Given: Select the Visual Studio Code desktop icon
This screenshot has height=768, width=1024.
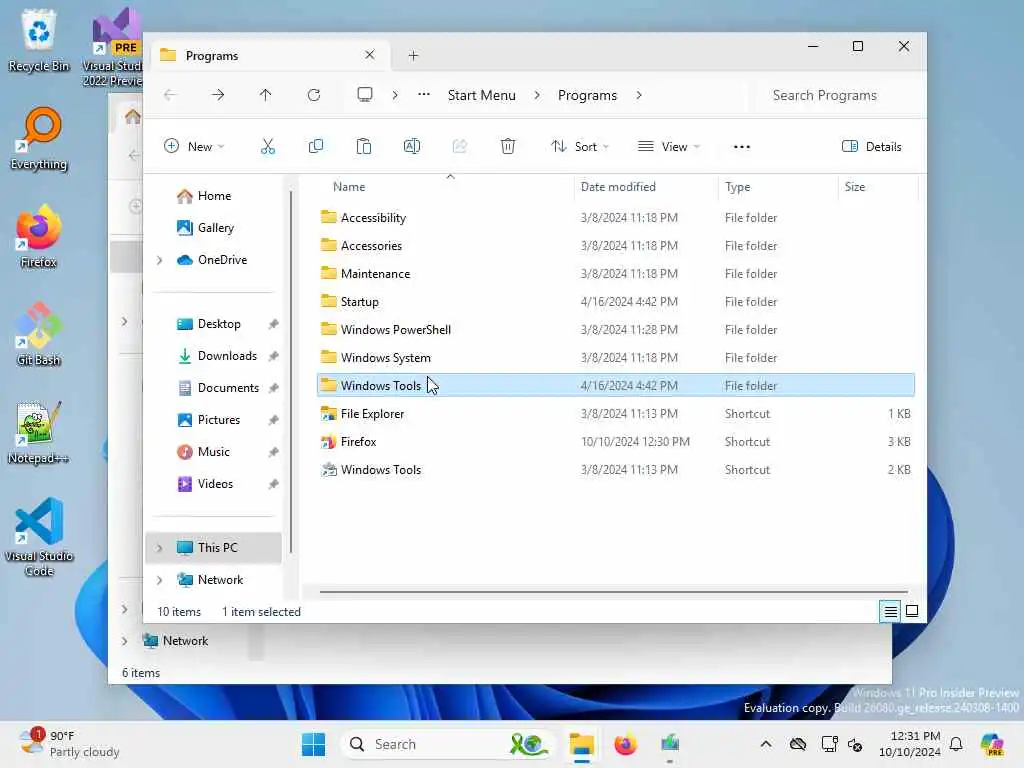Looking at the screenshot, I should (39, 537).
